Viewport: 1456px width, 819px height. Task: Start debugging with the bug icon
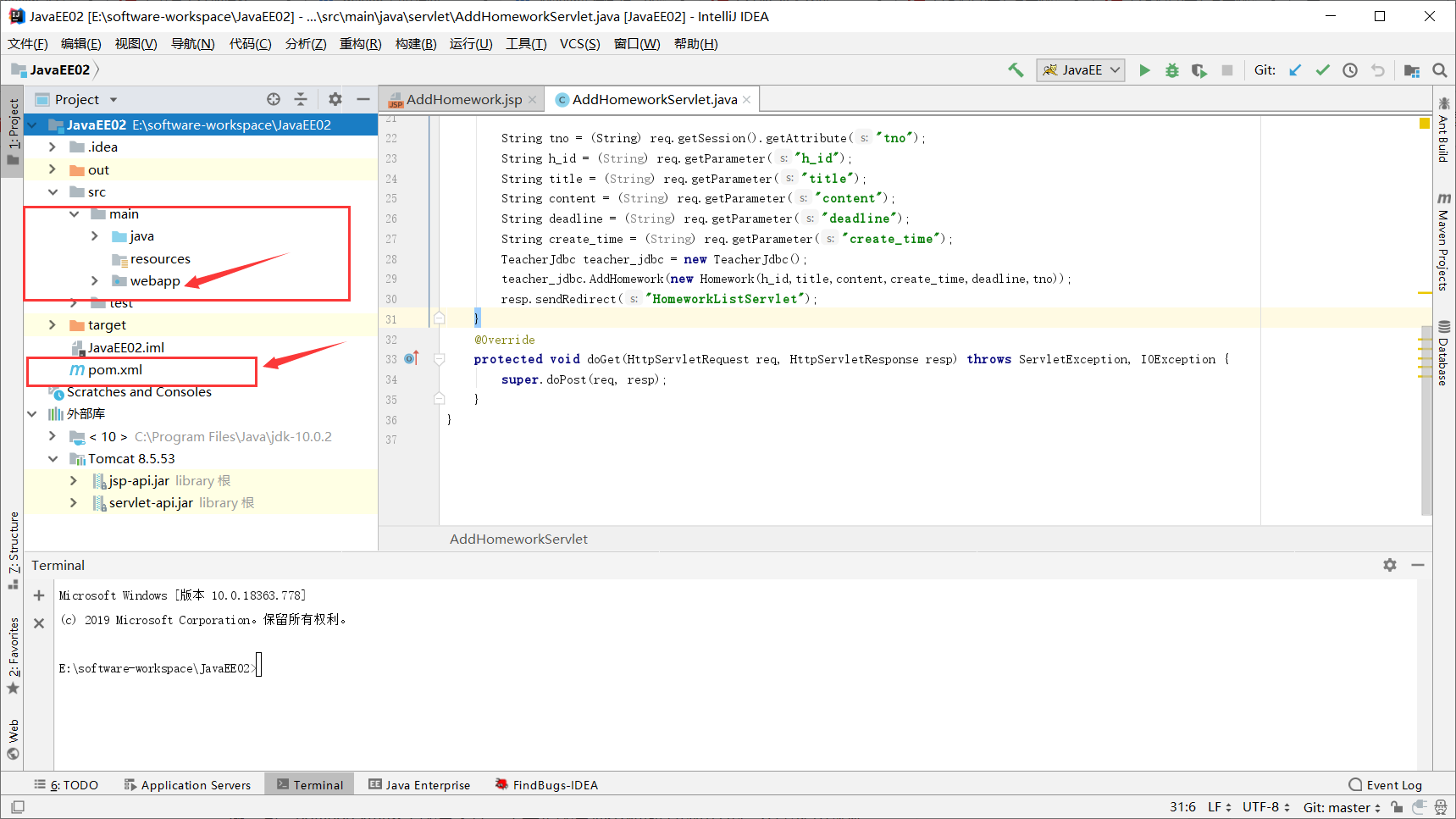[x=1172, y=70]
